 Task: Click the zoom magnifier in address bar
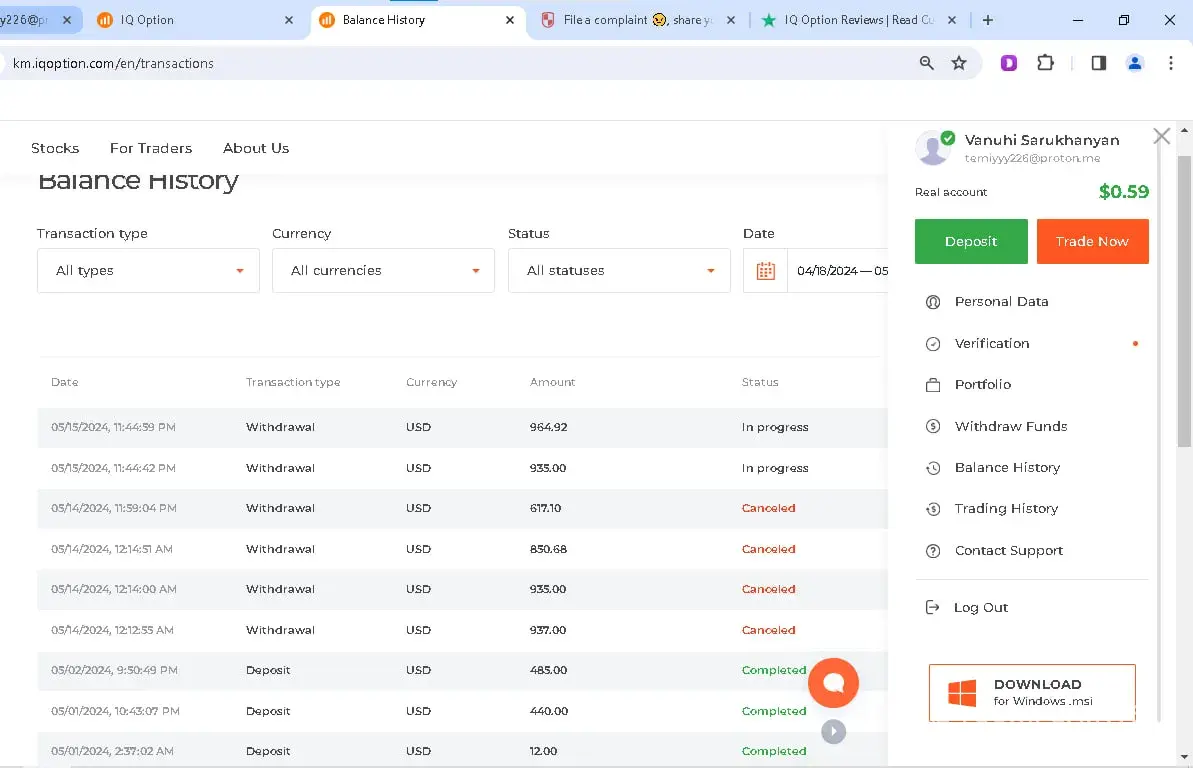[927, 63]
